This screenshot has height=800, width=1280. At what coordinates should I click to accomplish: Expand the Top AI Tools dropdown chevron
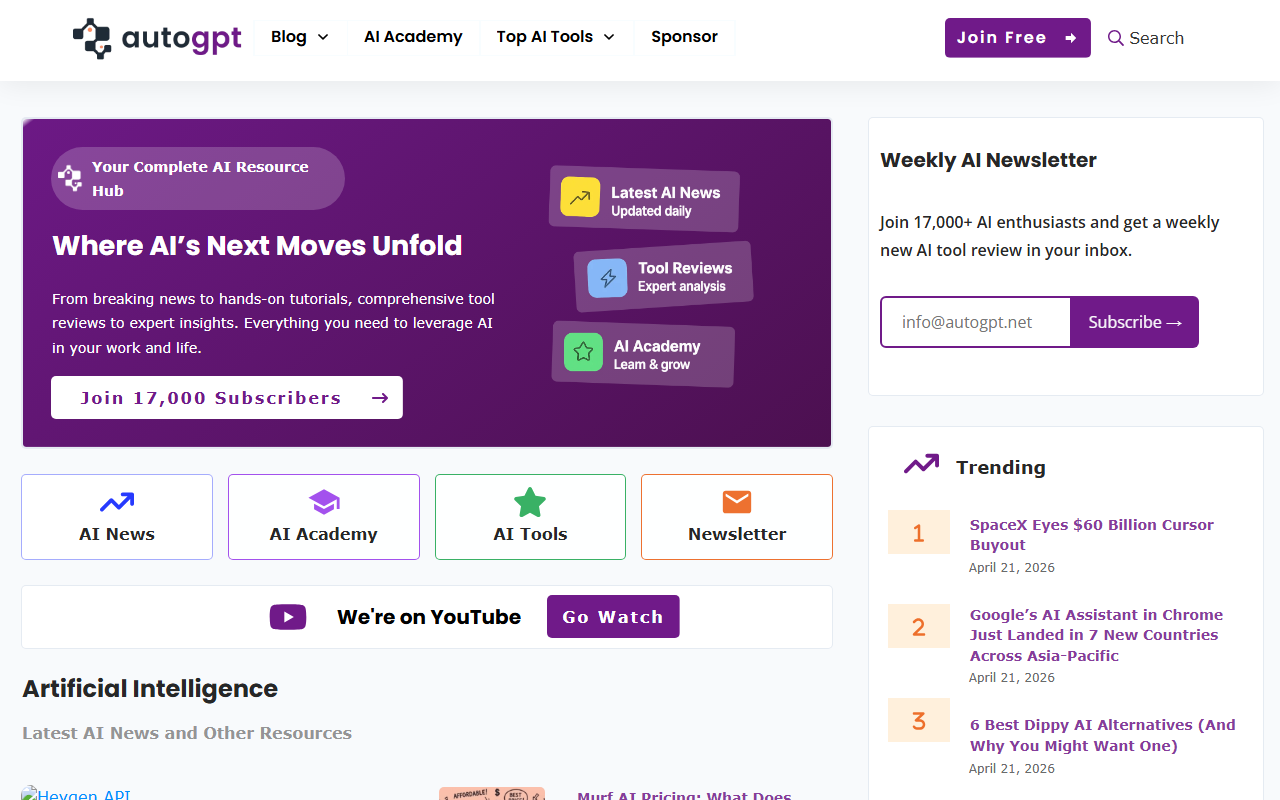(x=609, y=37)
